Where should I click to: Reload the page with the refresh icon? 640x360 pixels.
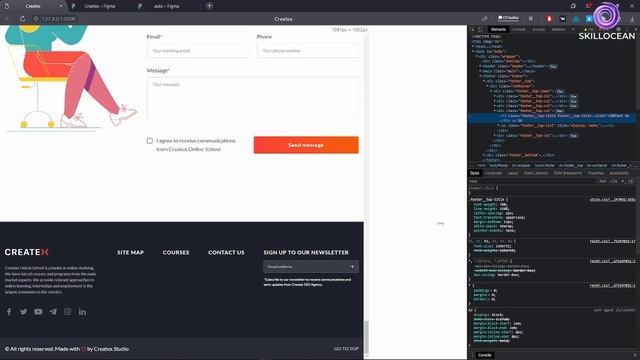tap(22, 19)
